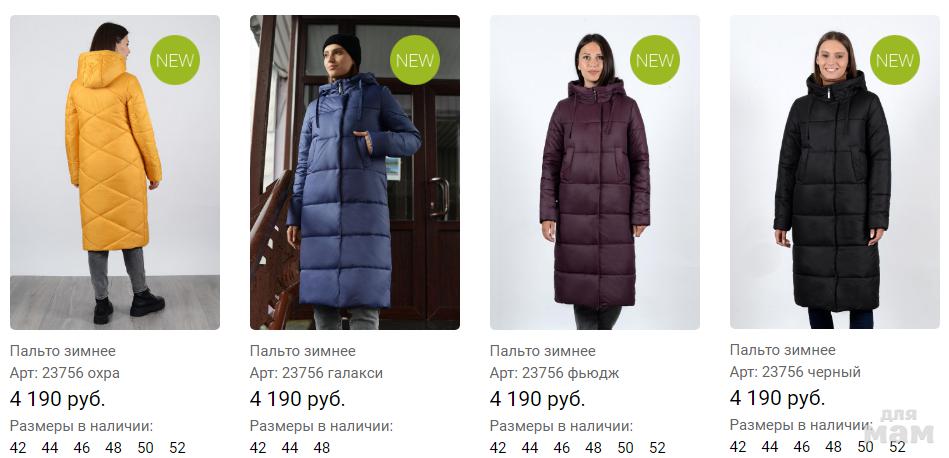Open 'Арт: 23756 галакси' product link
This screenshot has height=458, width=949.
tap(317, 373)
